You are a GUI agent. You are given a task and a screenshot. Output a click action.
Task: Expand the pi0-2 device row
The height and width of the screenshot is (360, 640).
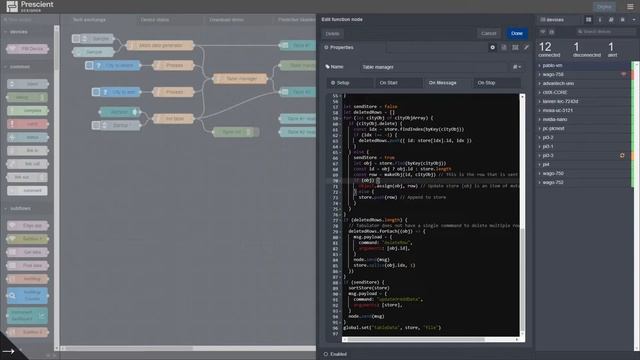point(539,138)
